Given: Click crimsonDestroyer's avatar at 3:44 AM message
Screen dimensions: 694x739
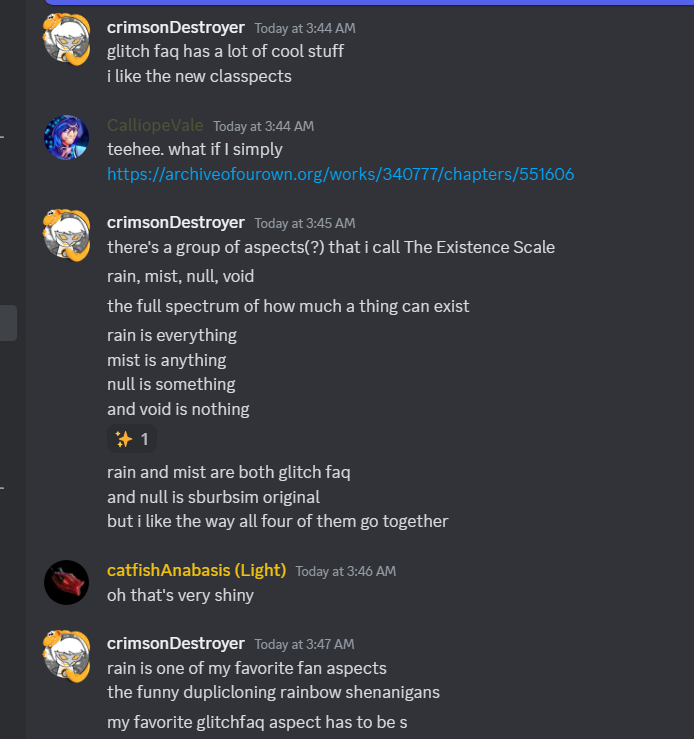Looking at the screenshot, I should tap(66, 40).
